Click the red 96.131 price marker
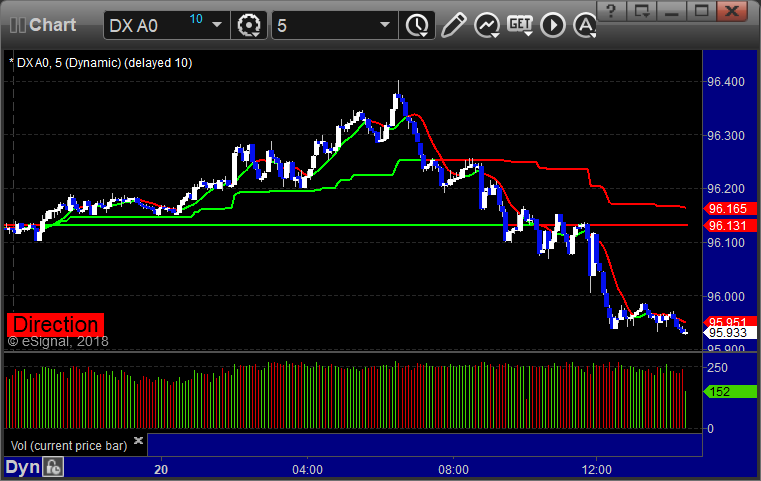 729,226
